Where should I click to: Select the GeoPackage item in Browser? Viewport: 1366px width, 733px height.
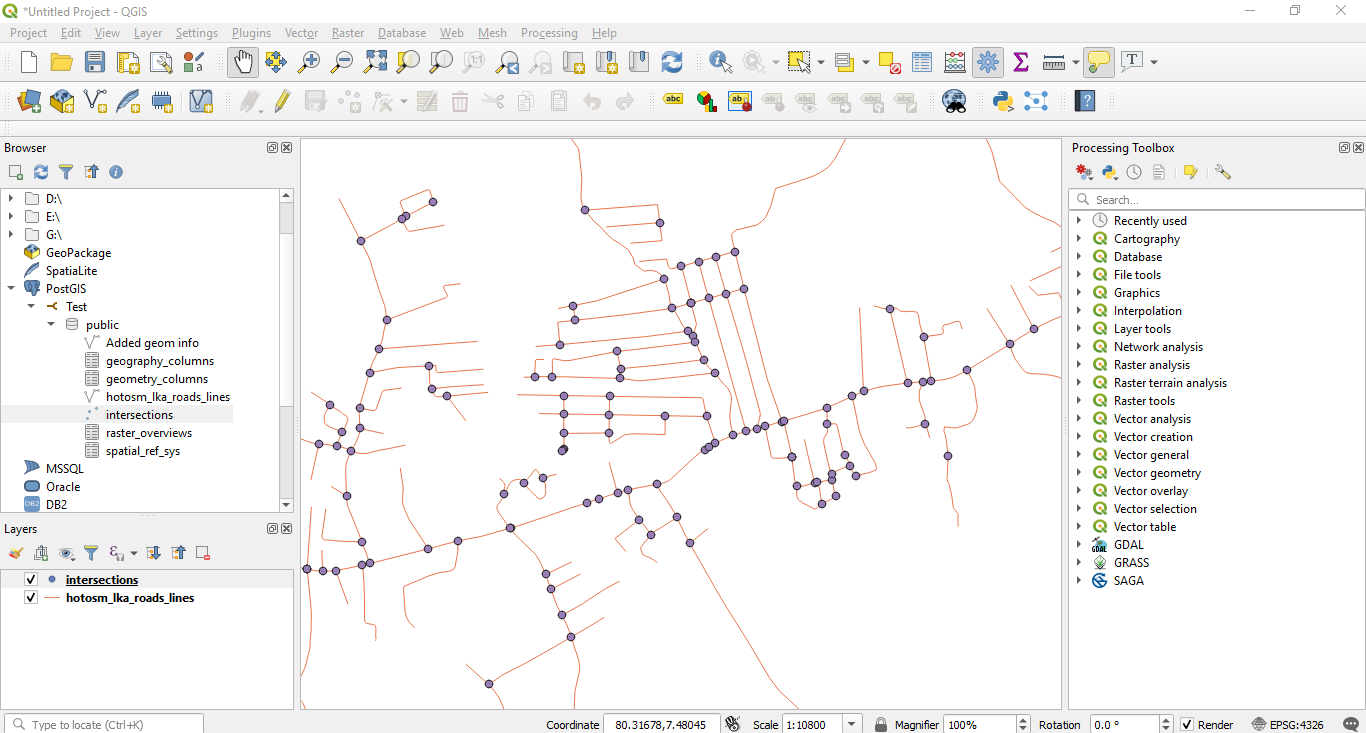78,253
